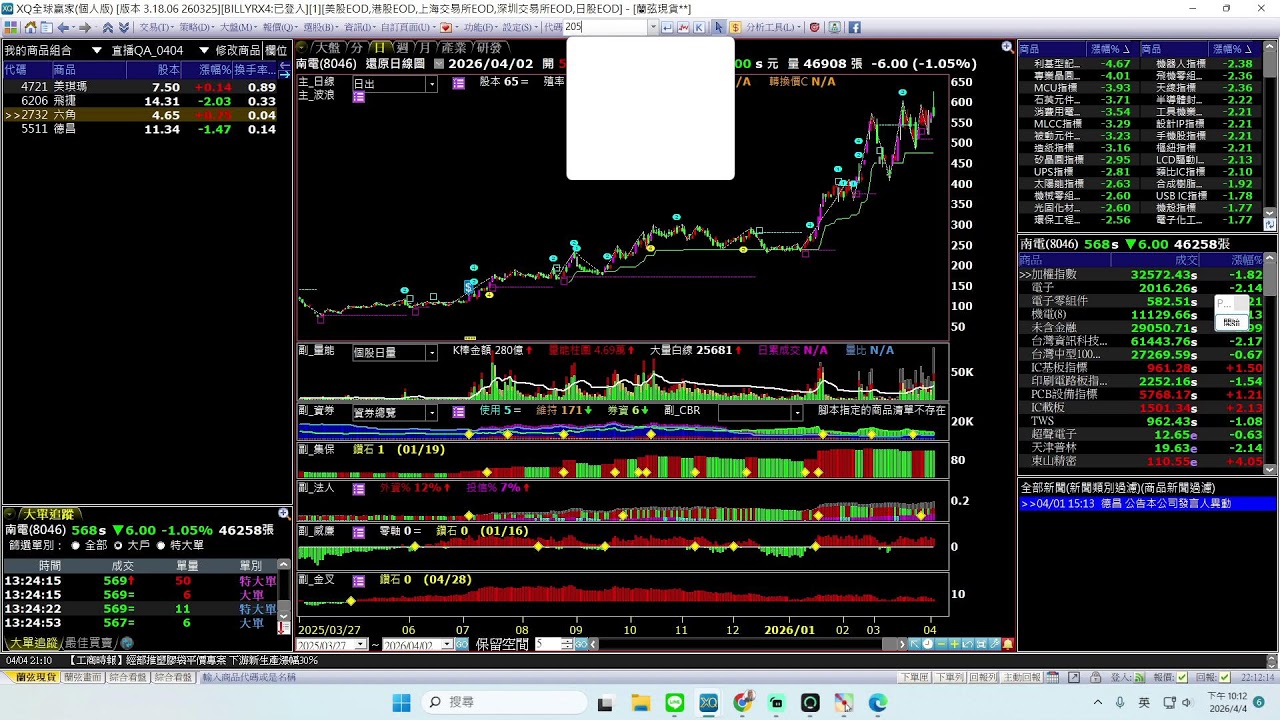1280x720 pixels.
Task: Click the alarm bell icon below chart
Action: point(1008,644)
